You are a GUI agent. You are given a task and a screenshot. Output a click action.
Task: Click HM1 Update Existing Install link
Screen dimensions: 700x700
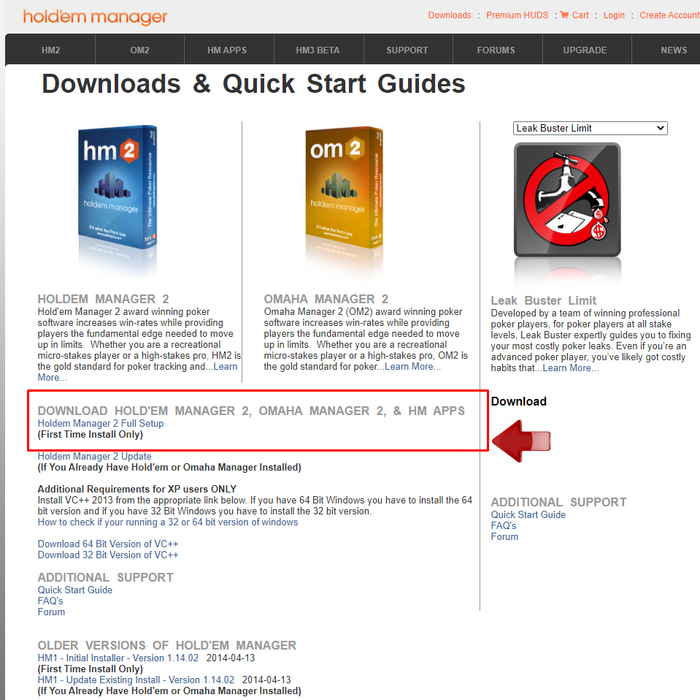[136, 679]
